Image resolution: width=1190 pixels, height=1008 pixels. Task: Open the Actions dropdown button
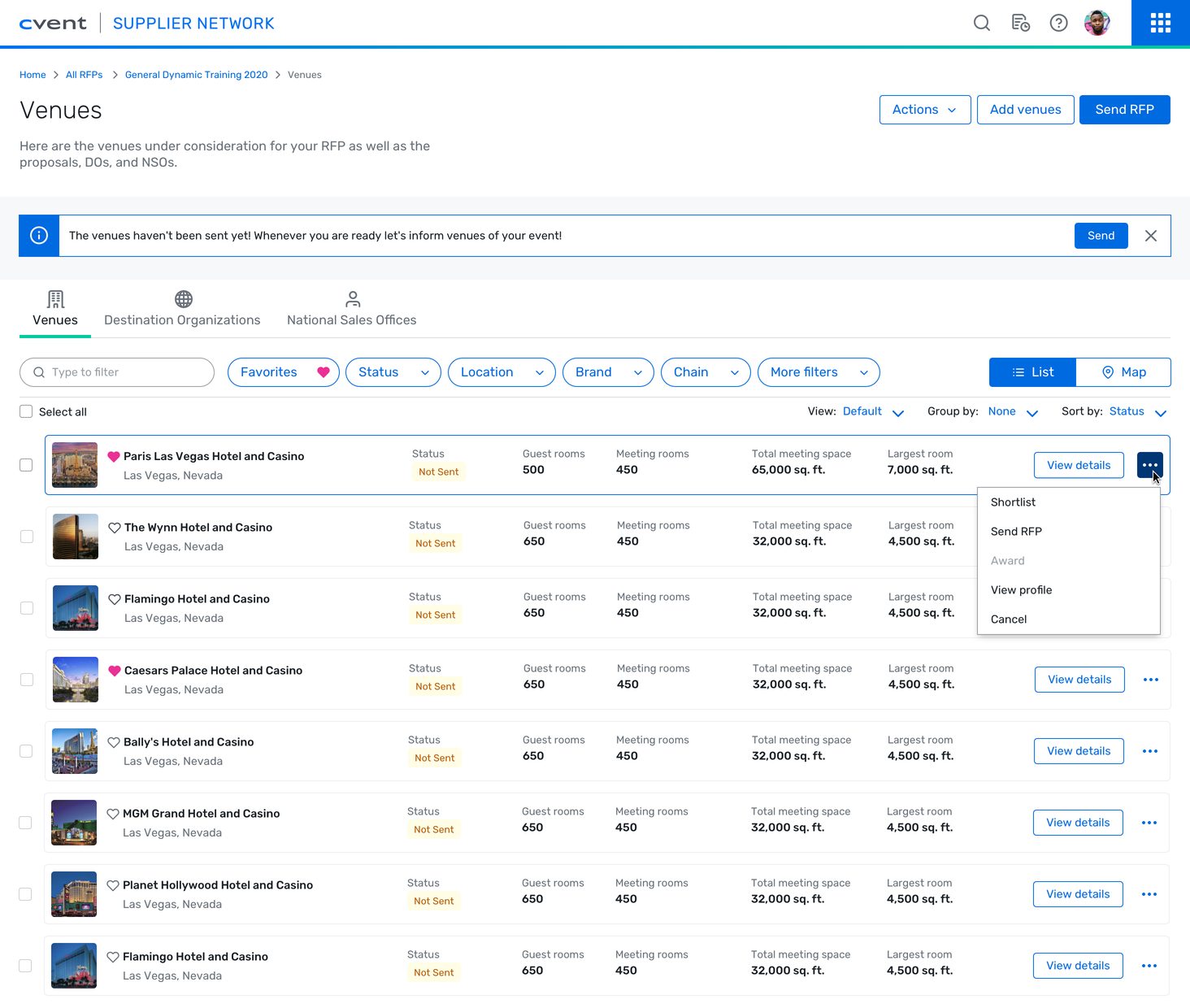(925, 110)
